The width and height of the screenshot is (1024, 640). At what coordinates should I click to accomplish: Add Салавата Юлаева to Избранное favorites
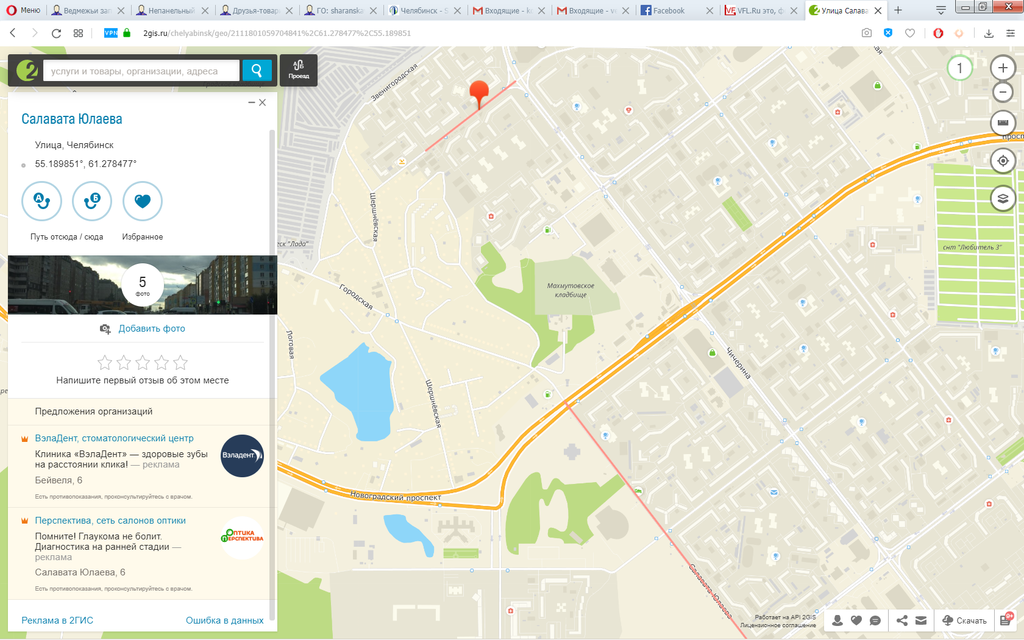pos(142,201)
